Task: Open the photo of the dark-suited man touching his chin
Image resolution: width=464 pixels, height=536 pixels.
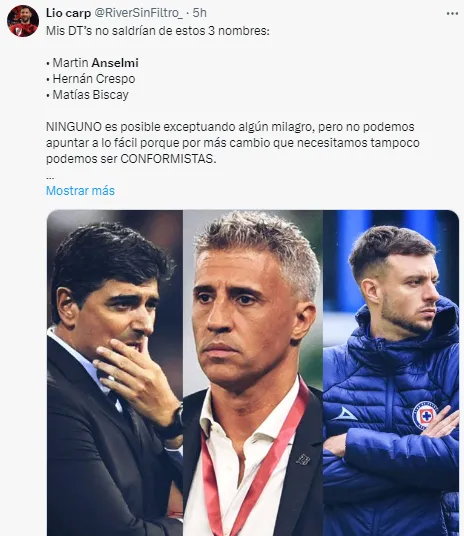Action: coord(115,373)
